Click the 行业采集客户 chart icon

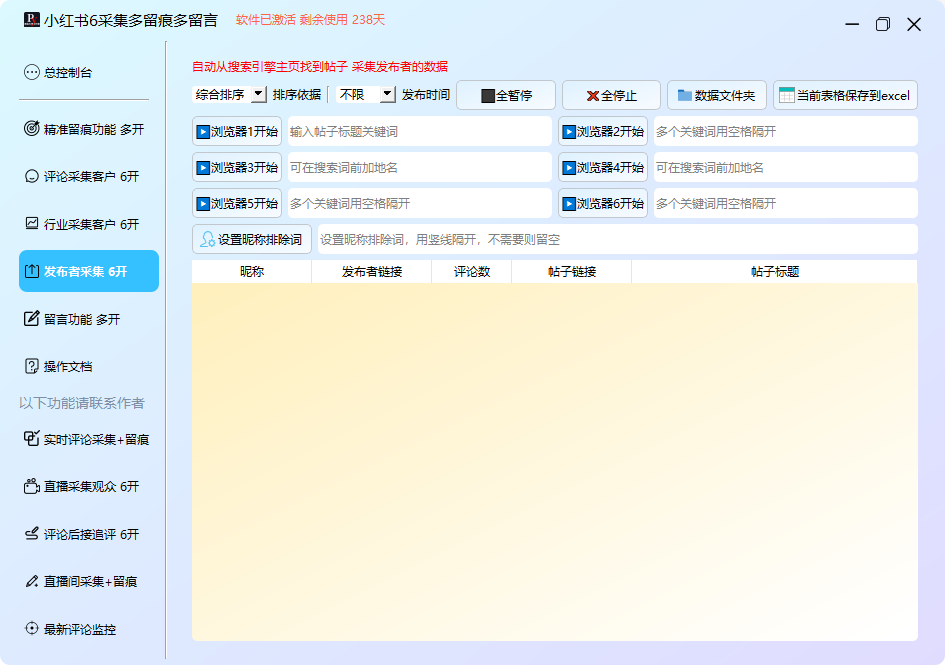pos(31,224)
